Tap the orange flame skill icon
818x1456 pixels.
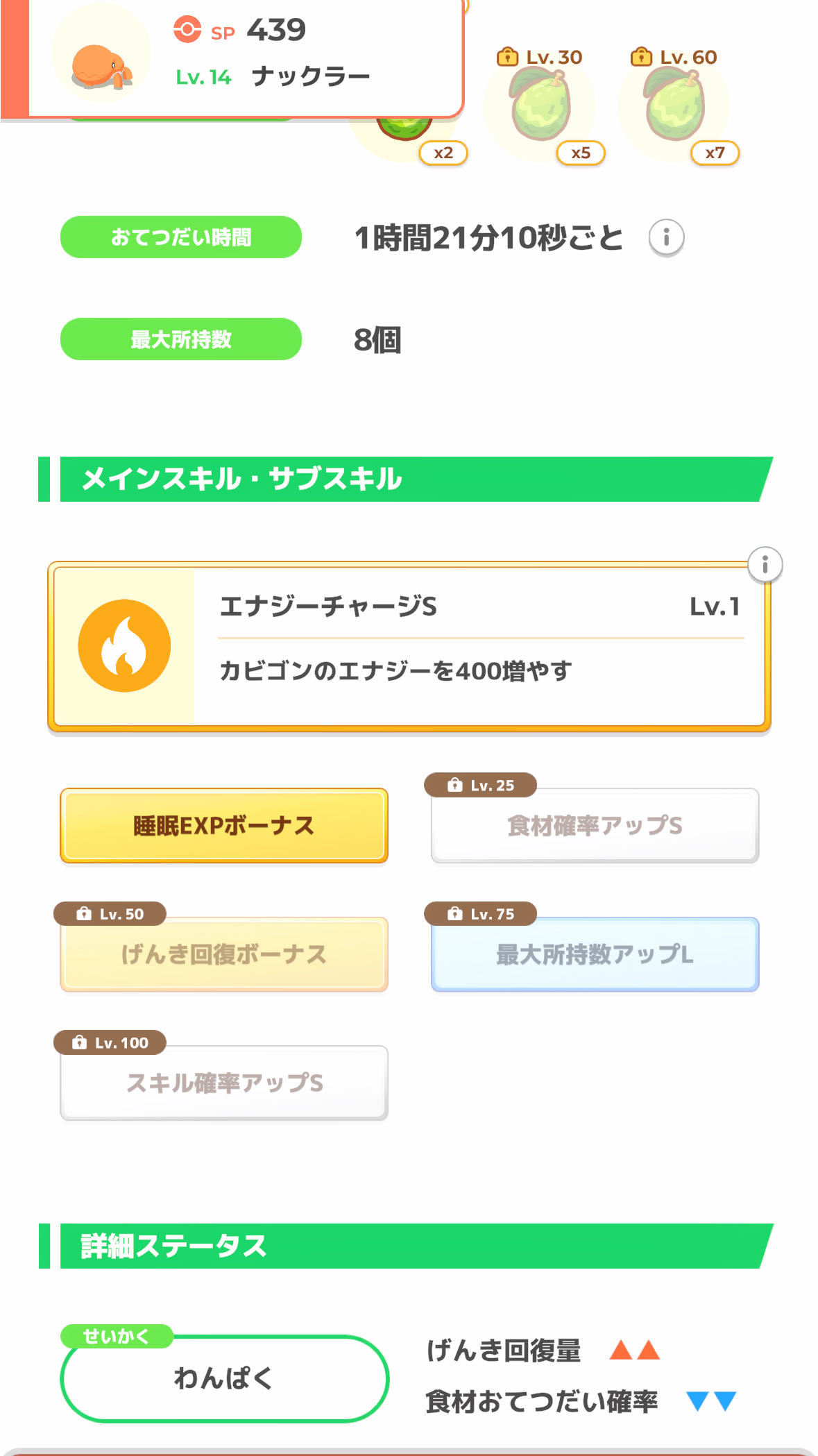(x=124, y=646)
